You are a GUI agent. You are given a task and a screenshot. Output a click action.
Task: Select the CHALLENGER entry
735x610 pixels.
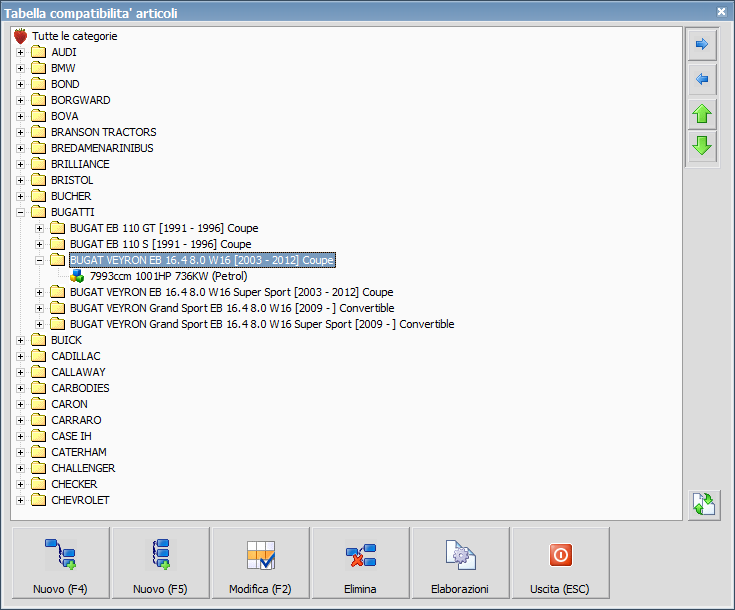pos(83,468)
